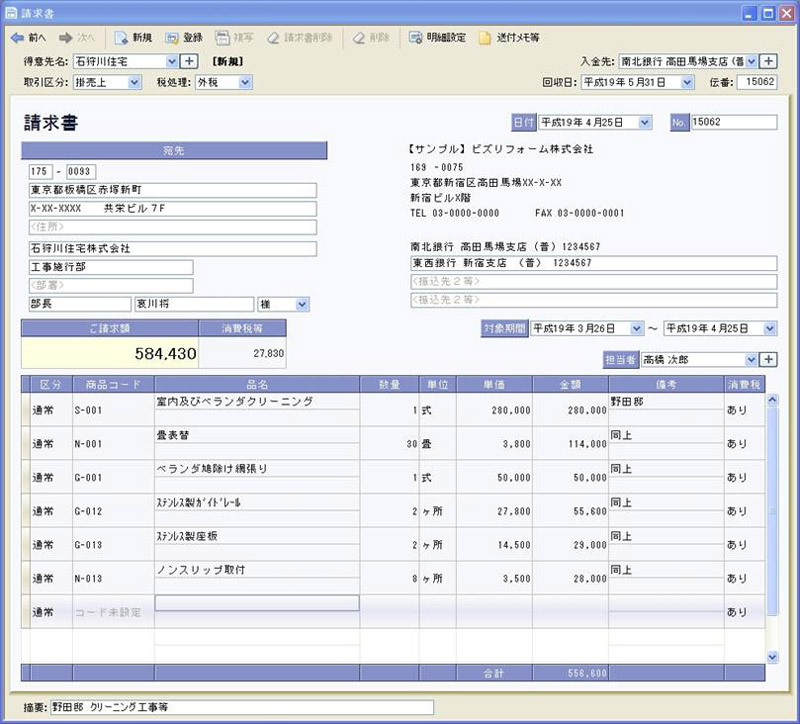Expand the 得意先名 customer dropdown
Screen dimensions: 800x724
tap(172, 61)
